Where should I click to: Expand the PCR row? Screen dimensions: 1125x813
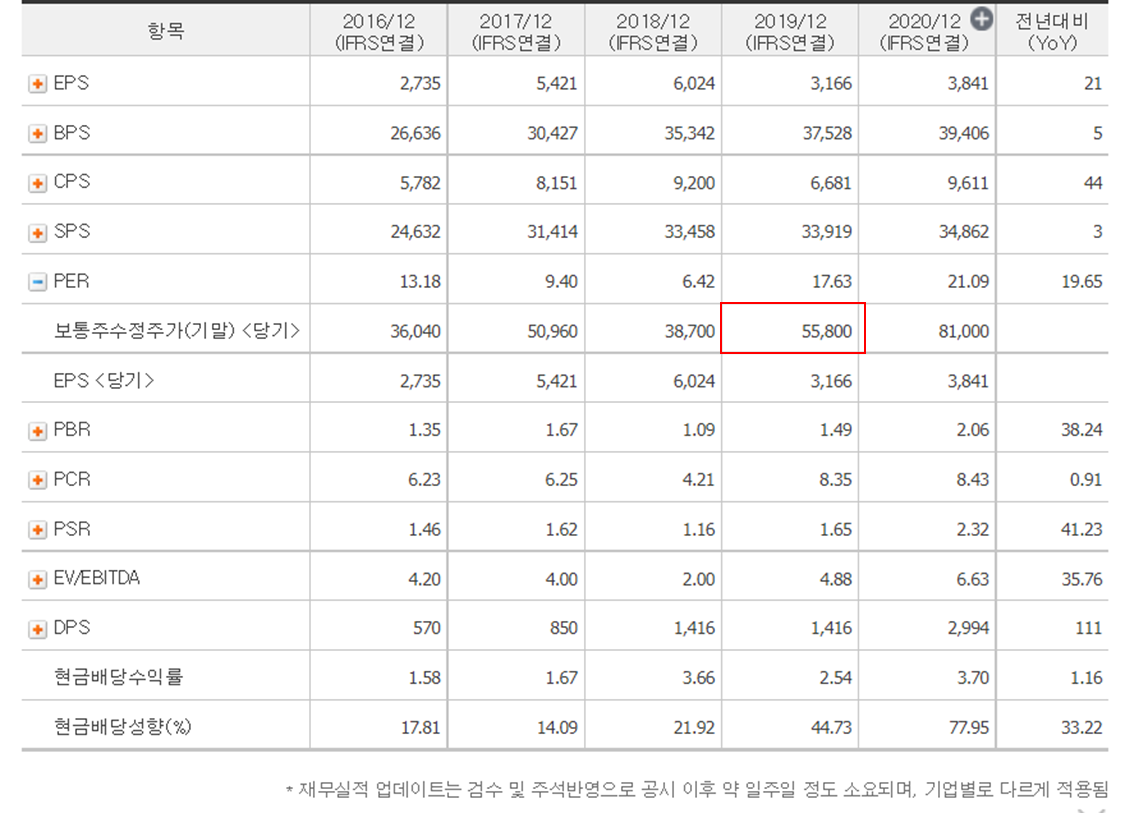[37, 480]
